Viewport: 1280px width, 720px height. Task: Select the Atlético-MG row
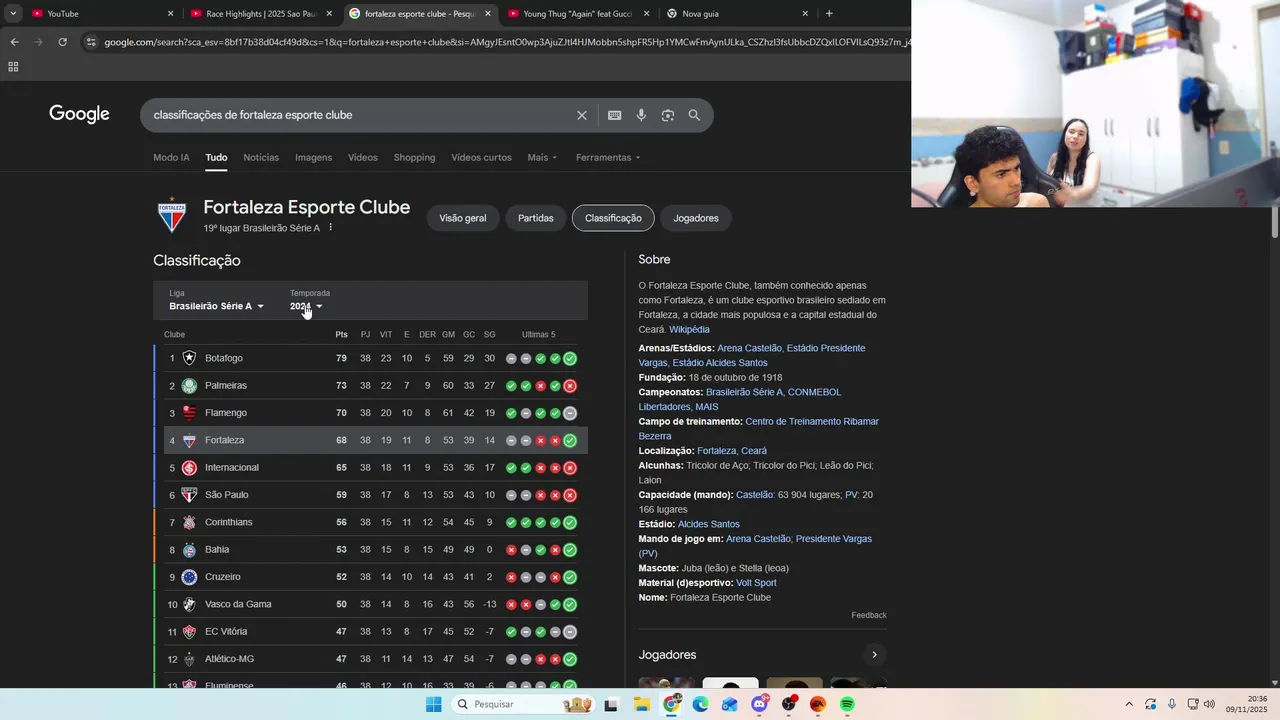(371, 659)
